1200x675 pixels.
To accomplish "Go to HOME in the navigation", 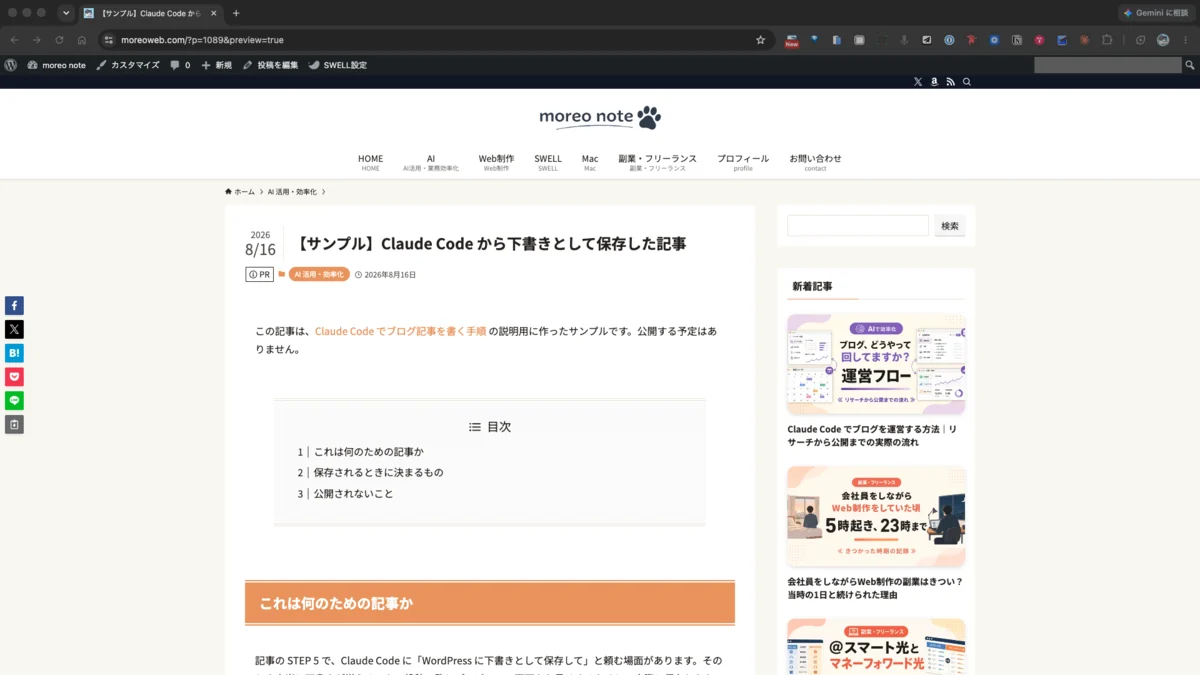I will tap(371, 162).
